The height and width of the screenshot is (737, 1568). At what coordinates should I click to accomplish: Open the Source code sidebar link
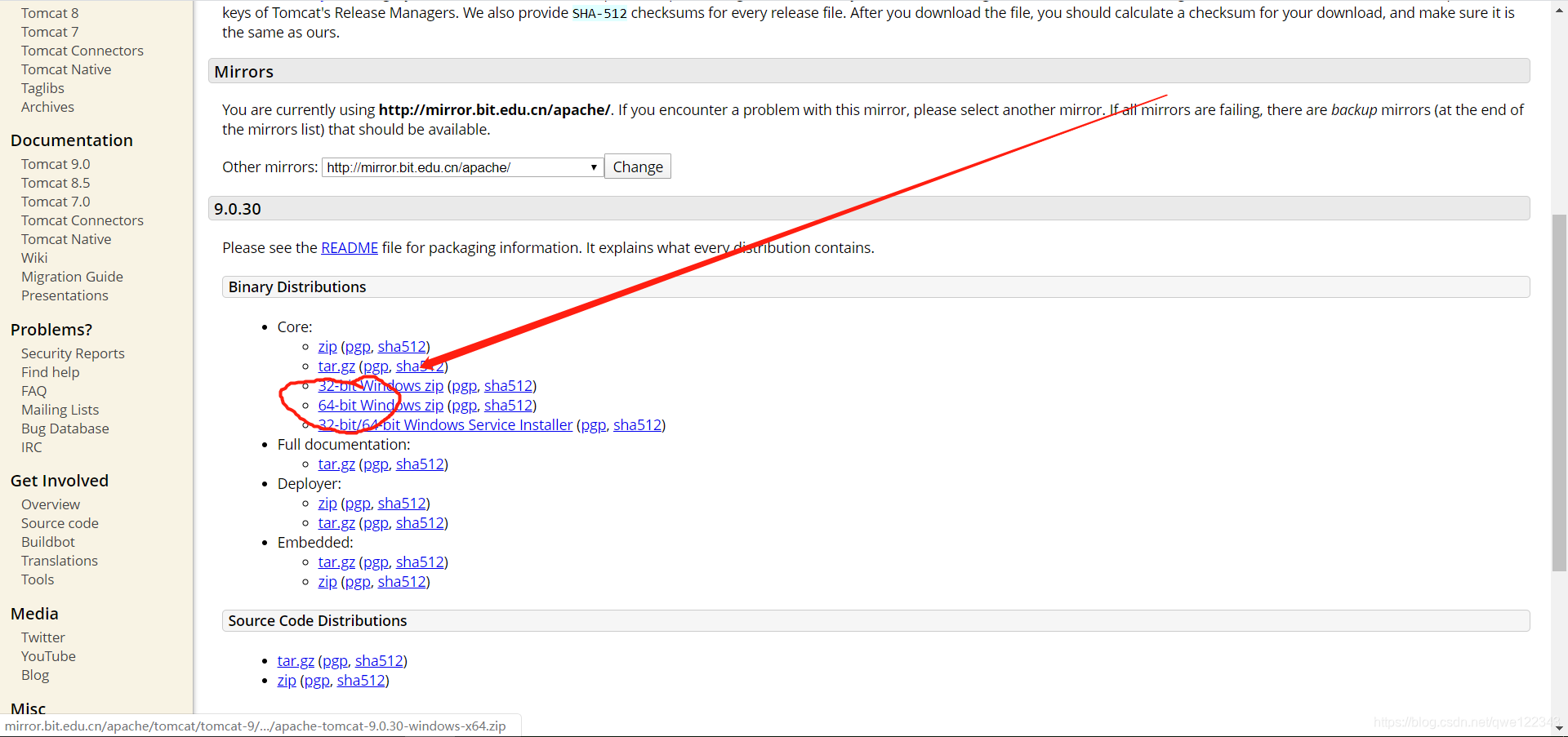coord(60,523)
